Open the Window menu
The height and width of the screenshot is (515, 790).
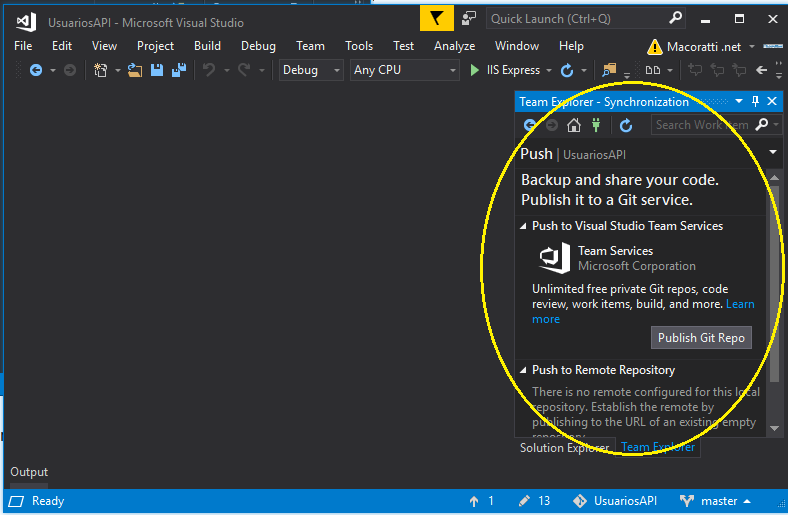pyautogui.click(x=517, y=46)
